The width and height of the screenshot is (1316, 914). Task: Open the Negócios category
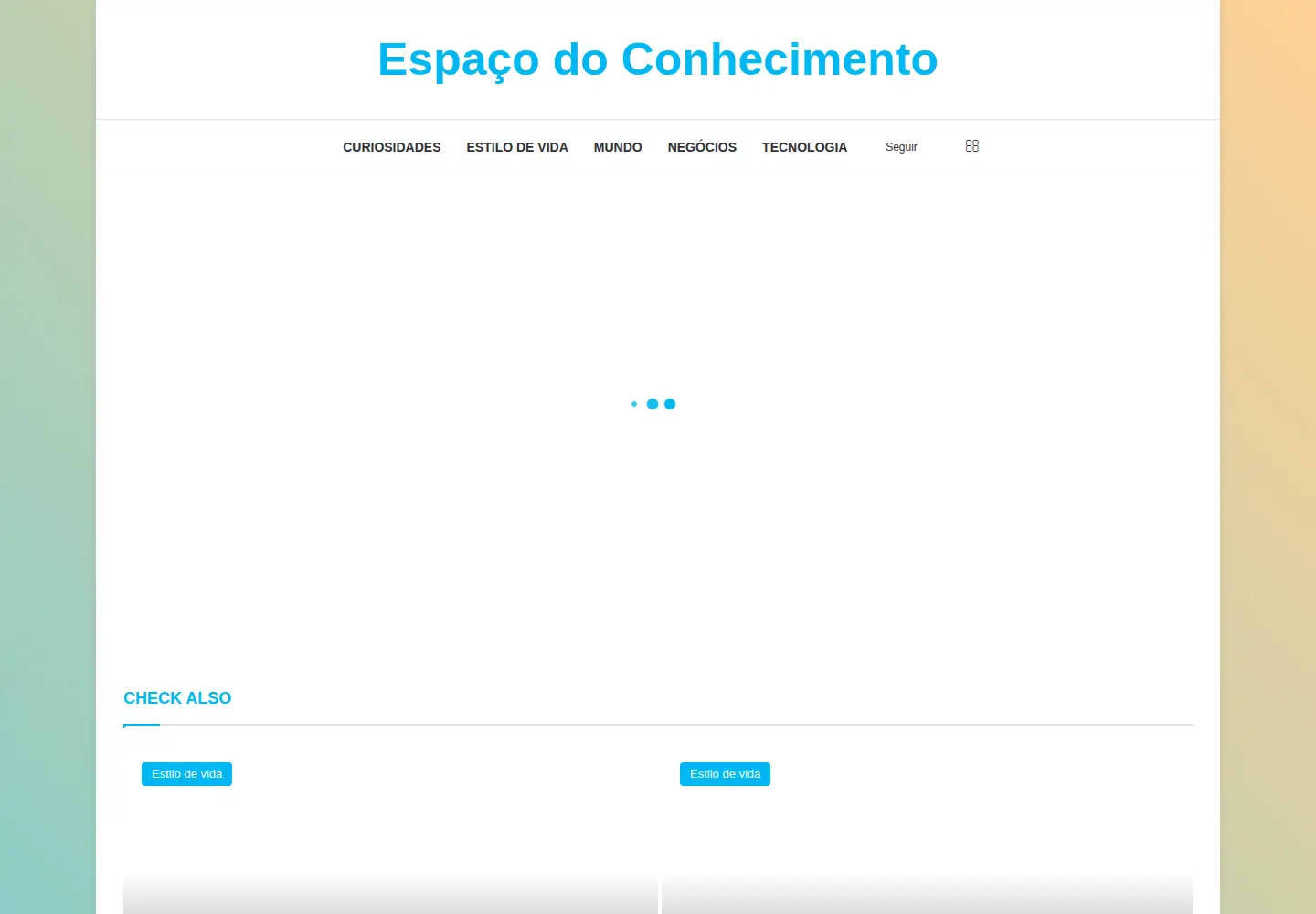pyautogui.click(x=702, y=147)
